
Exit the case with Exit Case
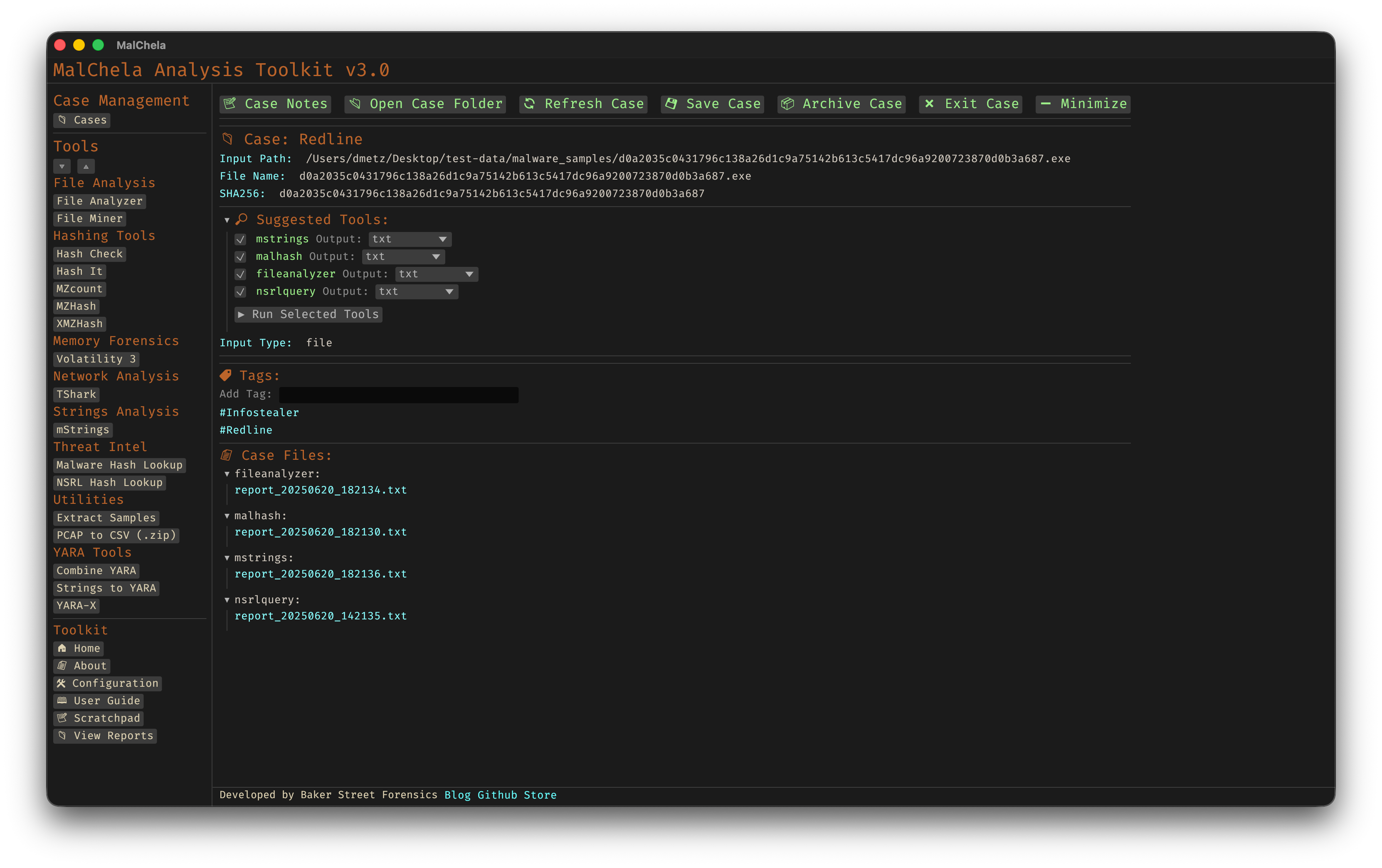[970, 104]
